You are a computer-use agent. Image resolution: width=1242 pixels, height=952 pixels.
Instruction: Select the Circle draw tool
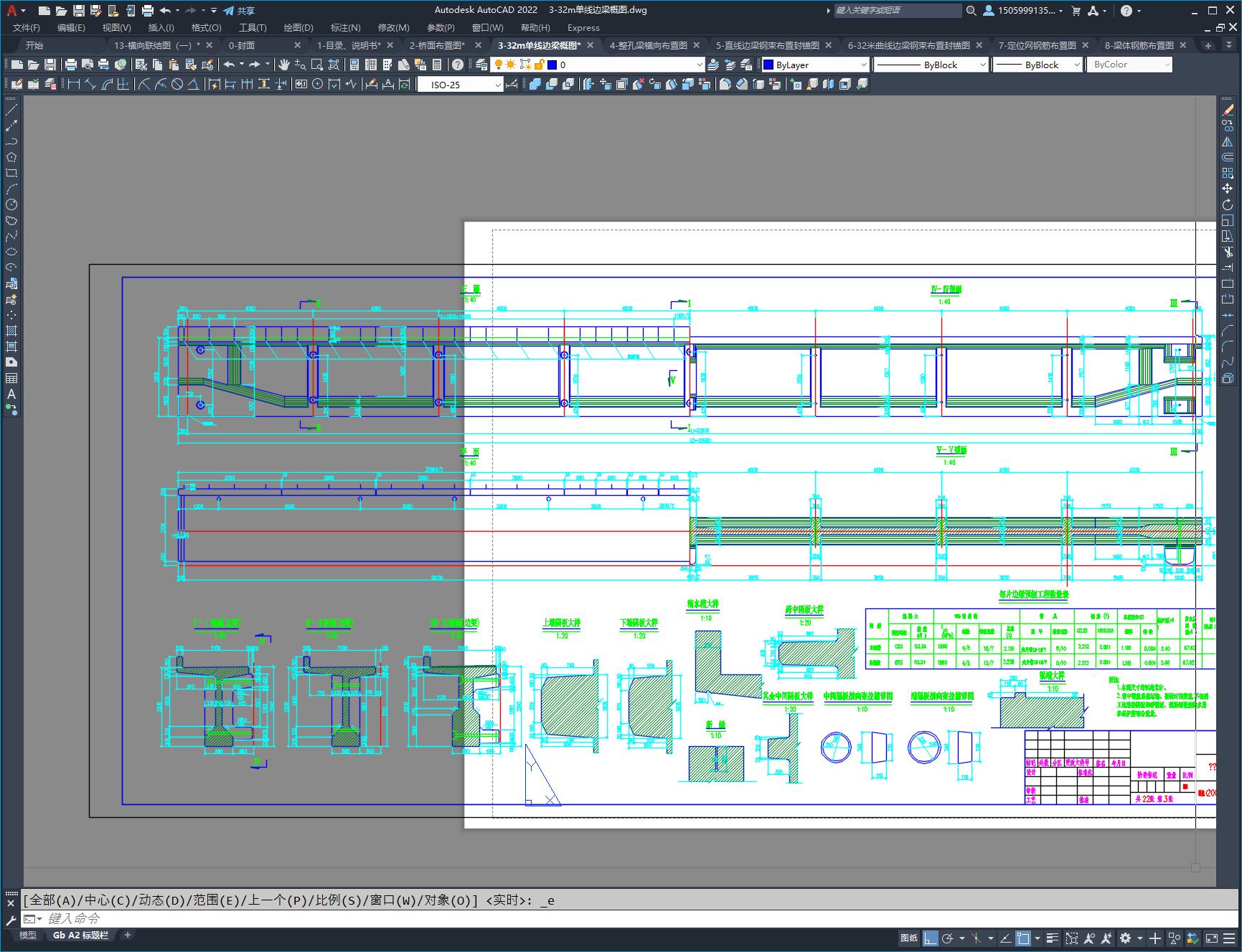tap(11, 204)
